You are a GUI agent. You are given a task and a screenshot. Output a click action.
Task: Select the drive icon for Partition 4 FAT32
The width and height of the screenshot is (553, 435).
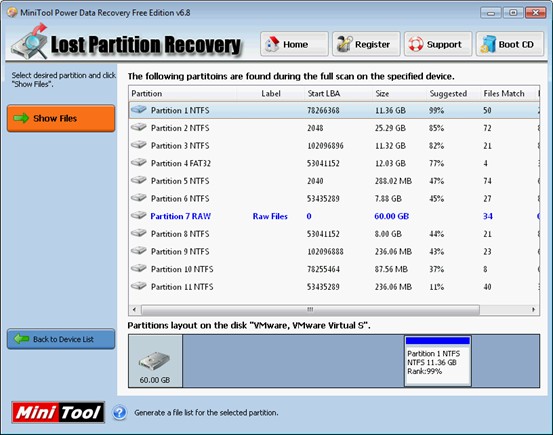coord(139,163)
